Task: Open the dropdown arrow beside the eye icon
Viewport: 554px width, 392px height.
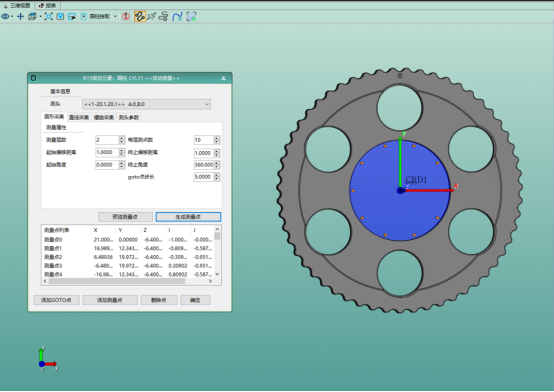Action: [x=12, y=16]
